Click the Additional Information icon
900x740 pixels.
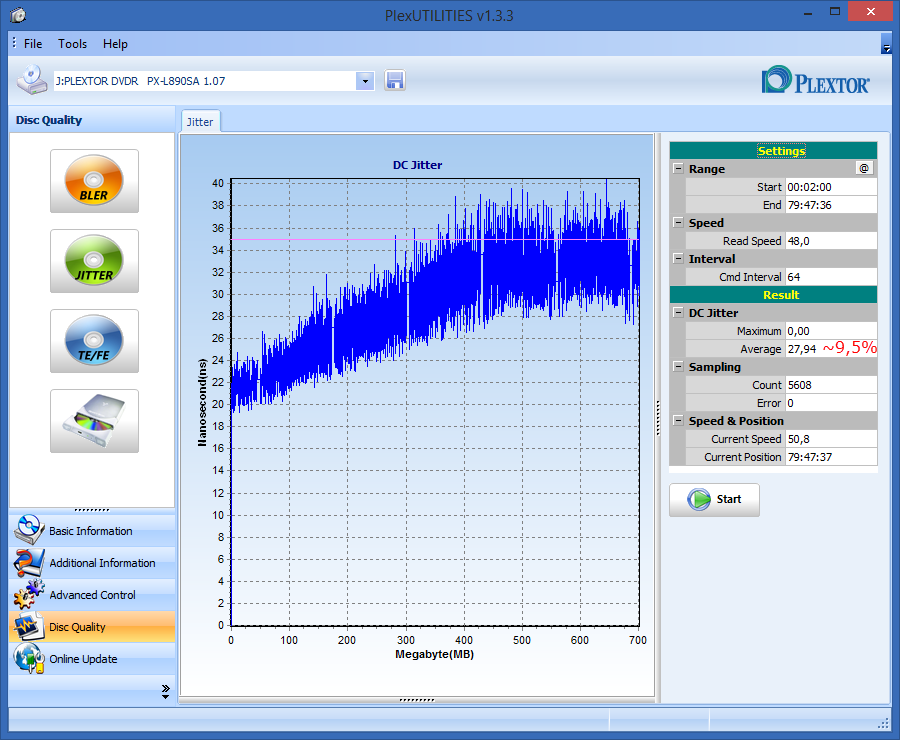pyautogui.click(x=29, y=563)
